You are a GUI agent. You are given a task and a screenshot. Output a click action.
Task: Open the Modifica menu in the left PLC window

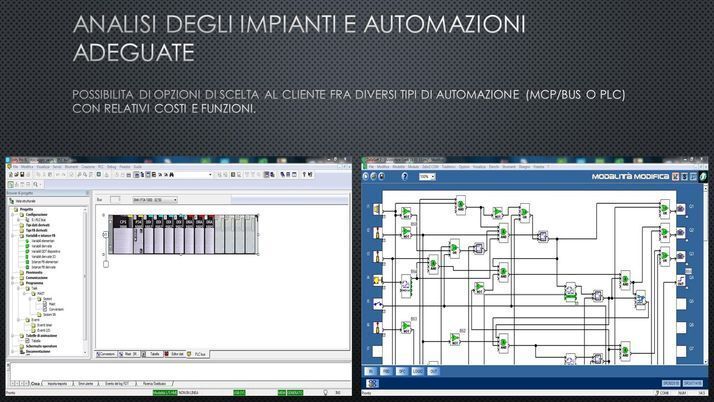(27, 167)
